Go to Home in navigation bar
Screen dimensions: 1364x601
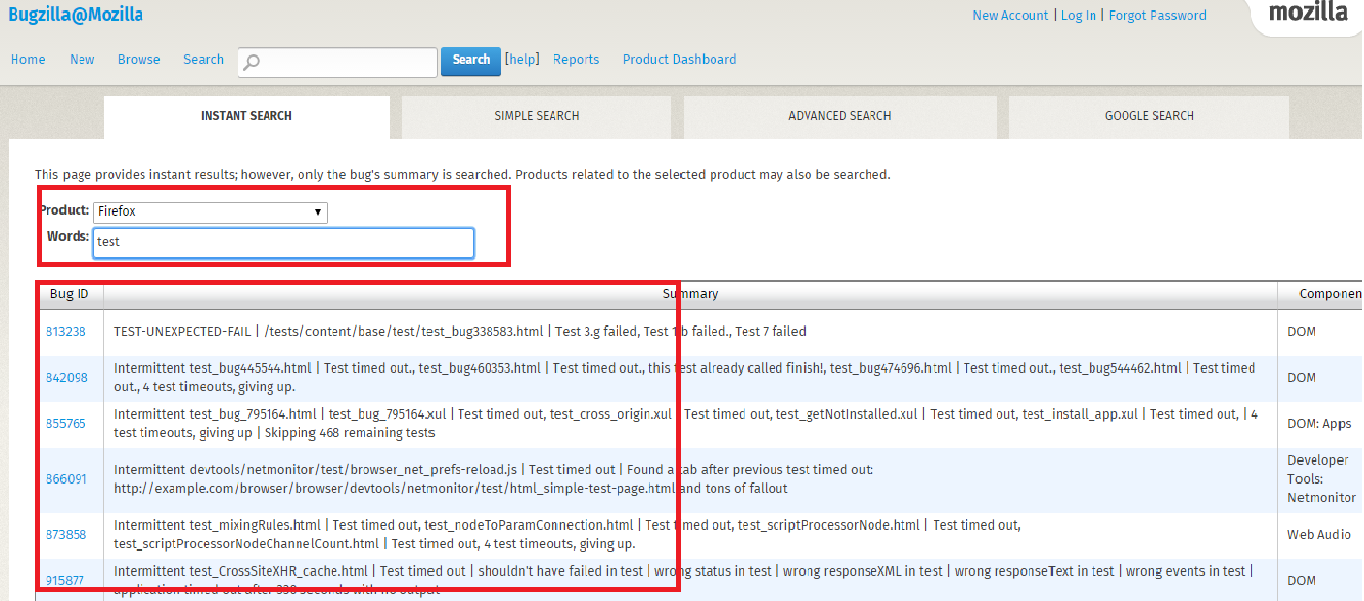28,59
